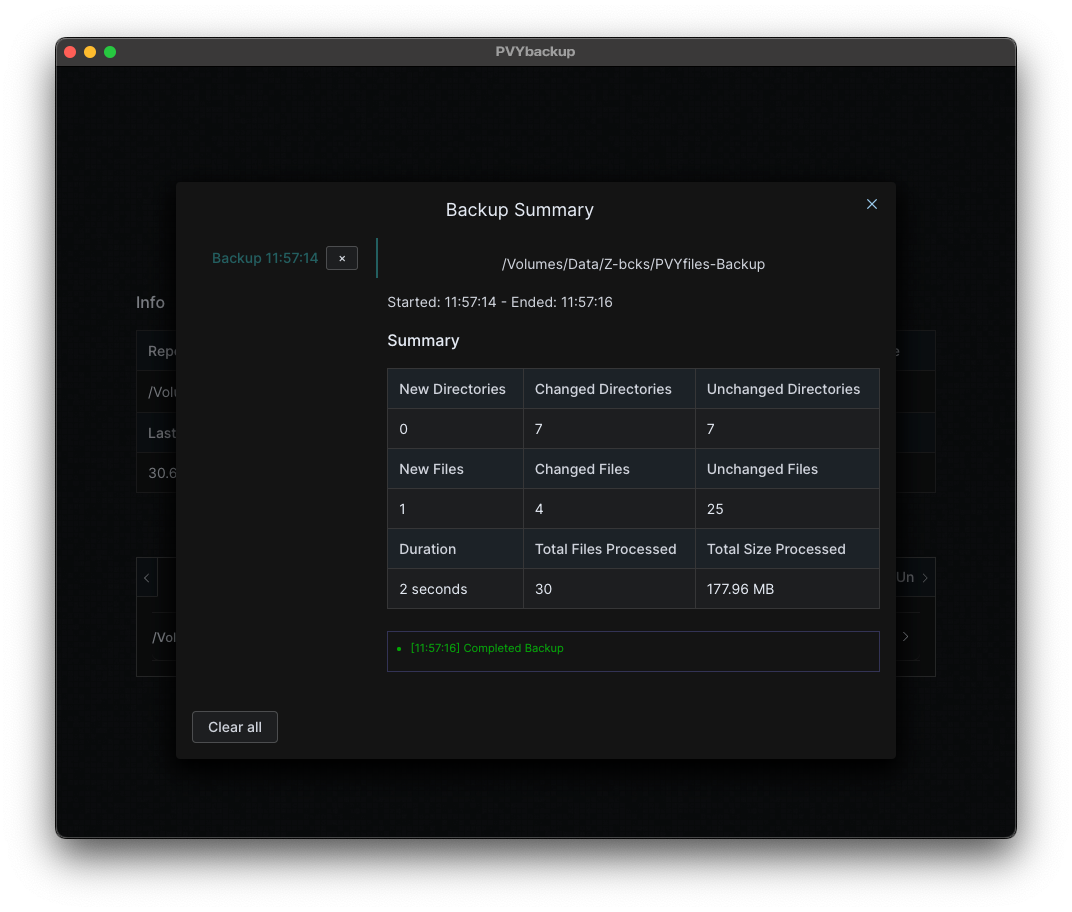Click the Info heading in background
The width and height of the screenshot is (1072, 912).
click(x=150, y=302)
